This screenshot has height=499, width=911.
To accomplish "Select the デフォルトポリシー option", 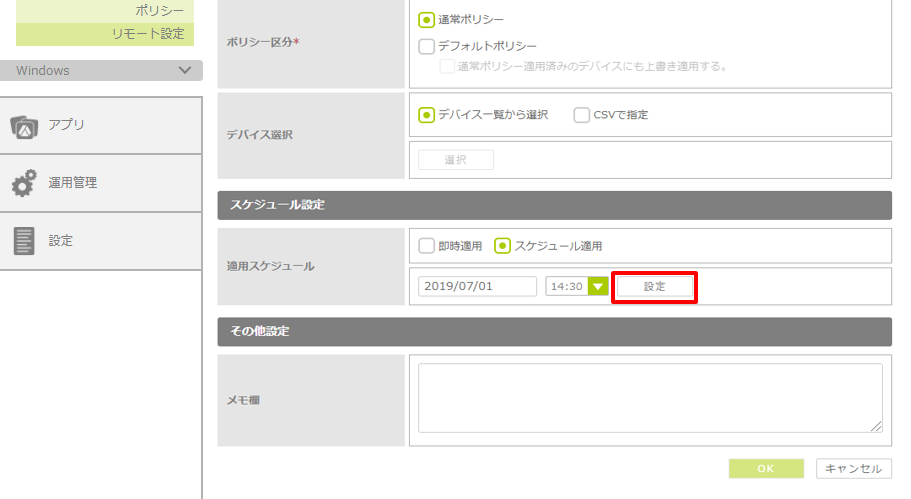I will pos(427,46).
